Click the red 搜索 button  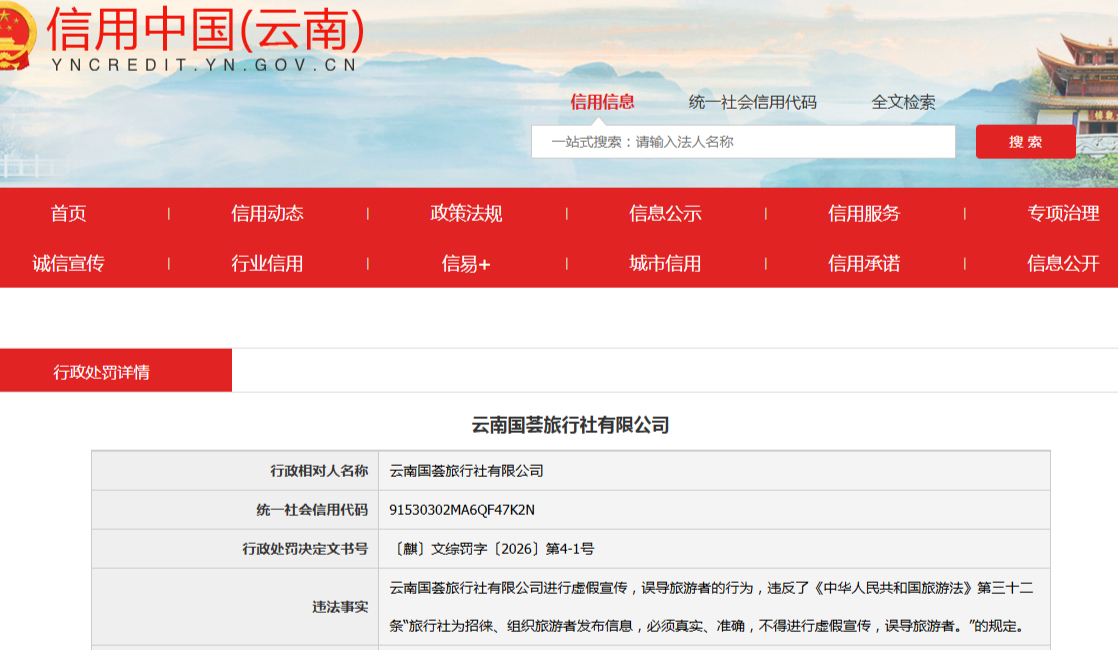click(1025, 142)
